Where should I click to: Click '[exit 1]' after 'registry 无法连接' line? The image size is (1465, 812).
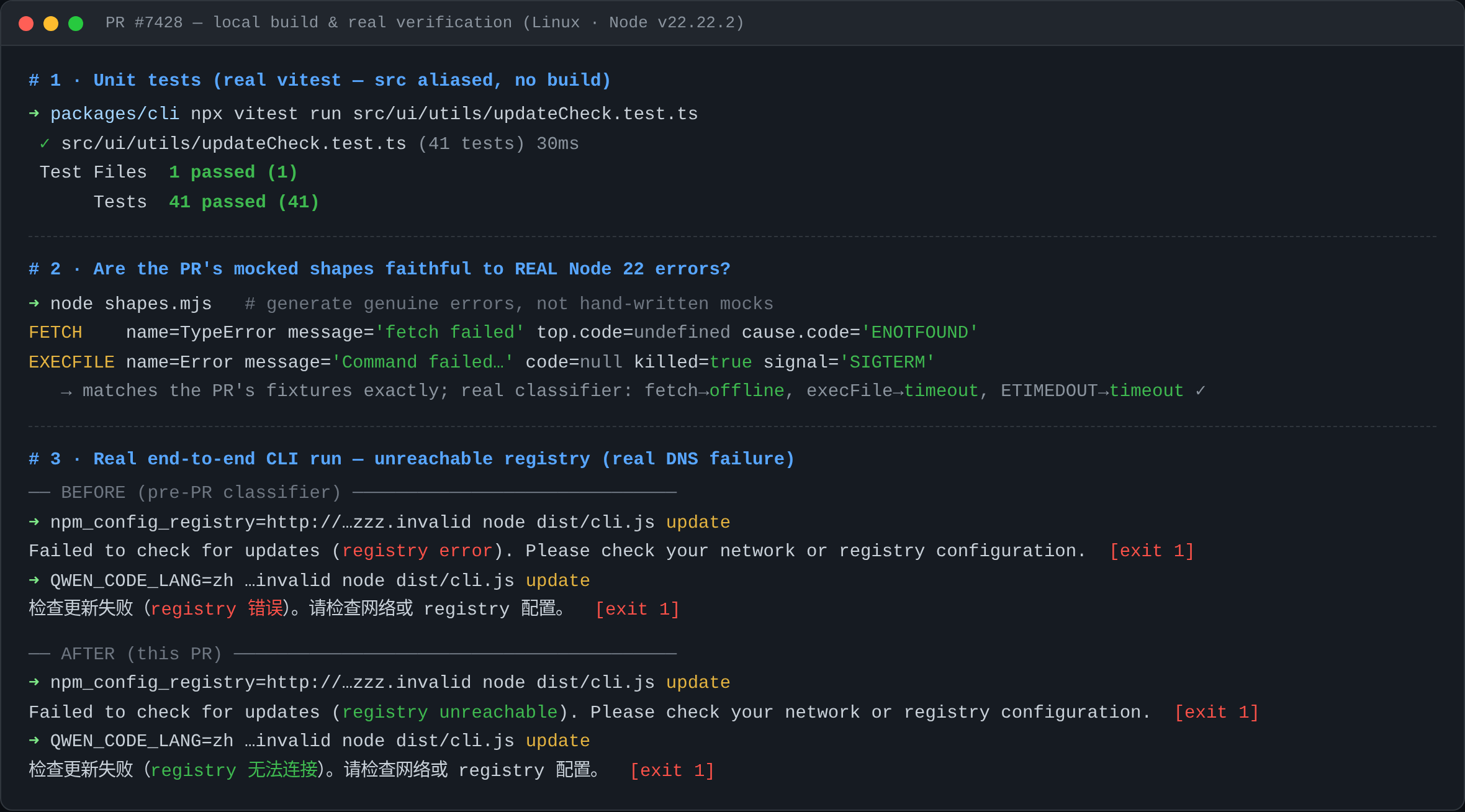(x=672, y=771)
